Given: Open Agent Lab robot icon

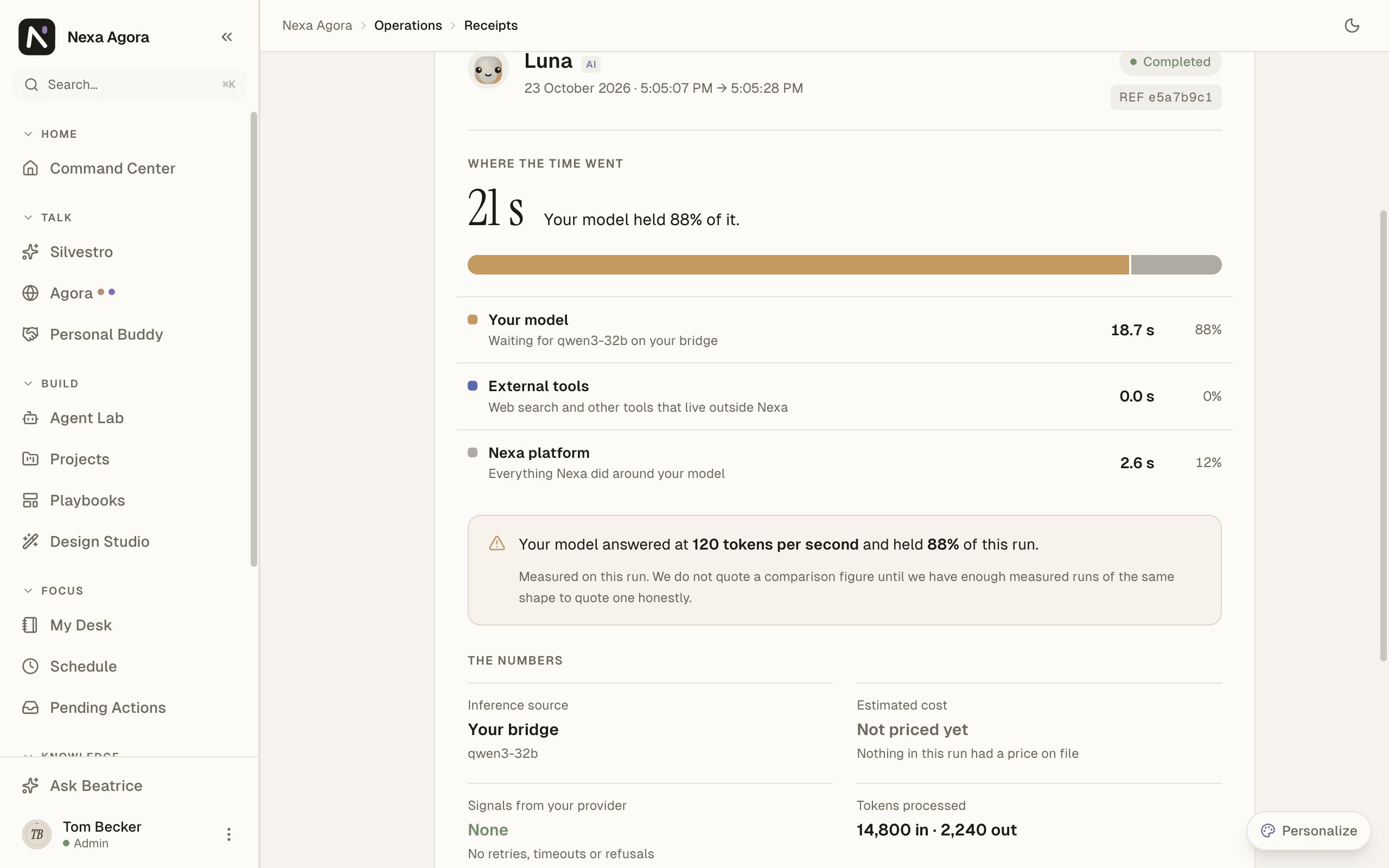Looking at the screenshot, I should click(x=30, y=418).
